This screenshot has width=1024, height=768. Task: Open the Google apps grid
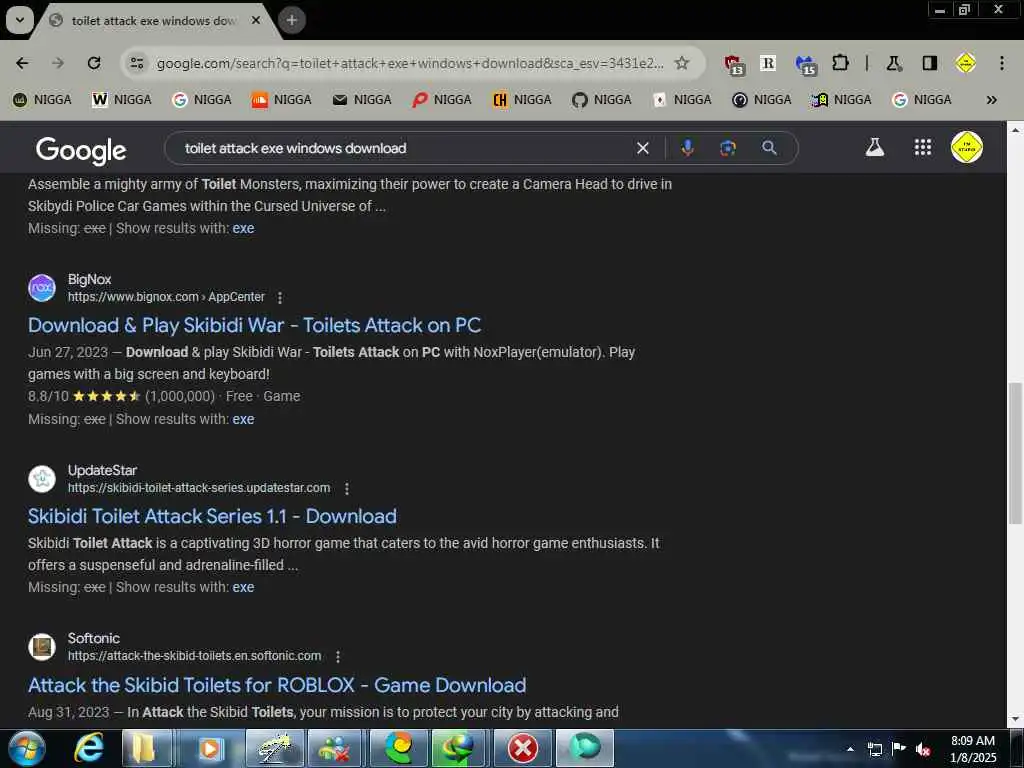[923, 147]
